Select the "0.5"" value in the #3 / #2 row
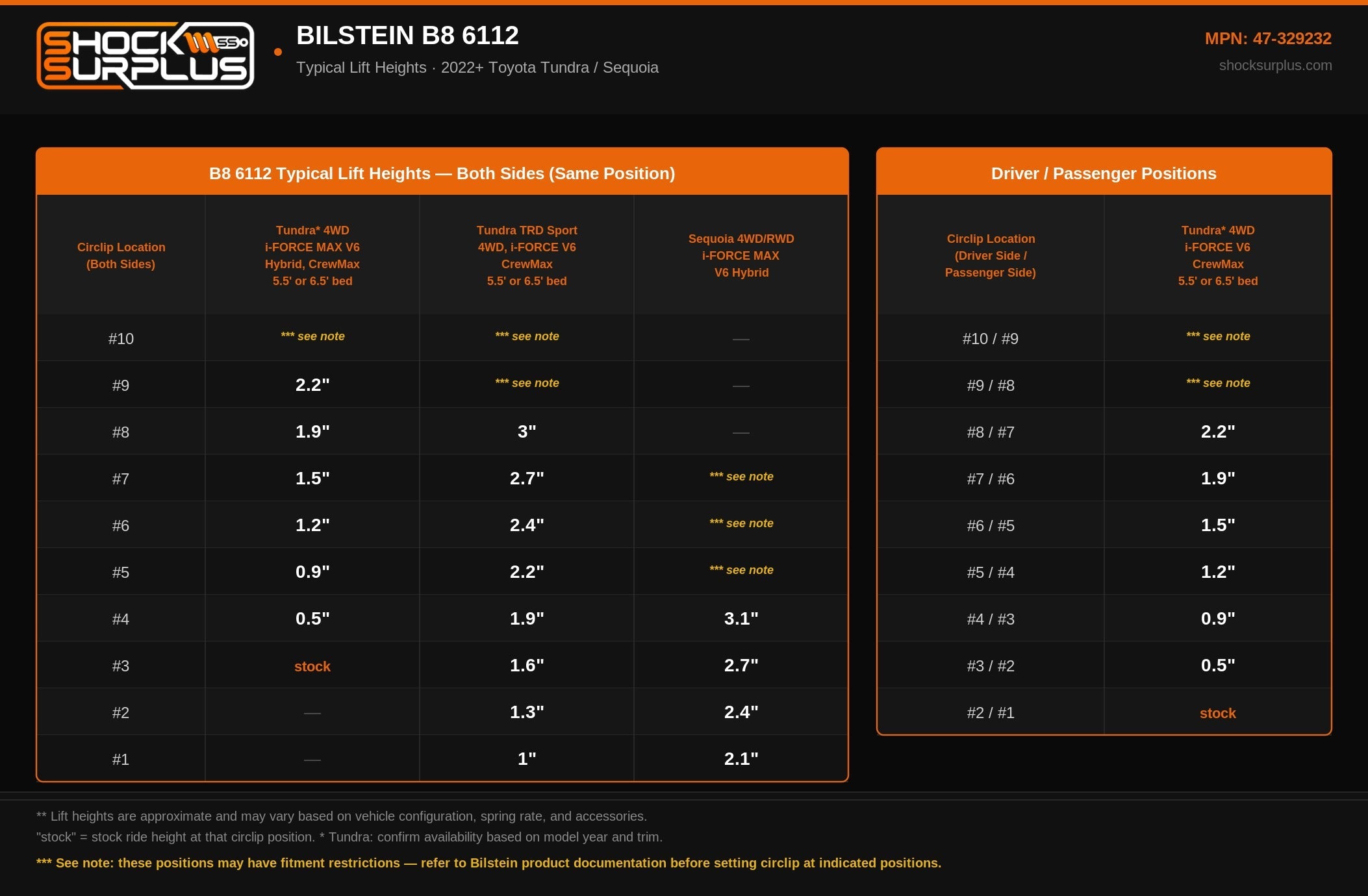 coord(1218,666)
